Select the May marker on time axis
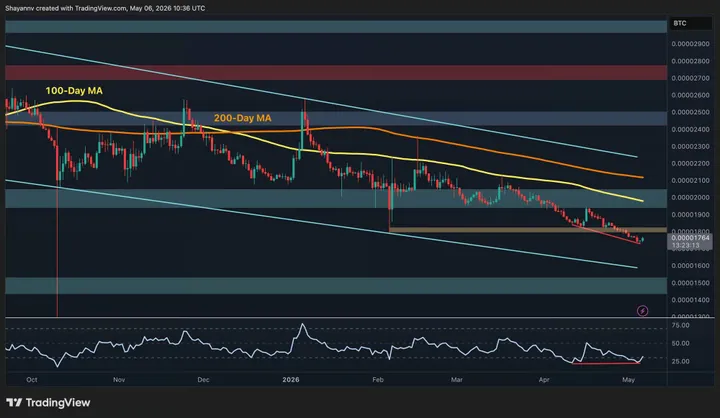 coord(628,379)
